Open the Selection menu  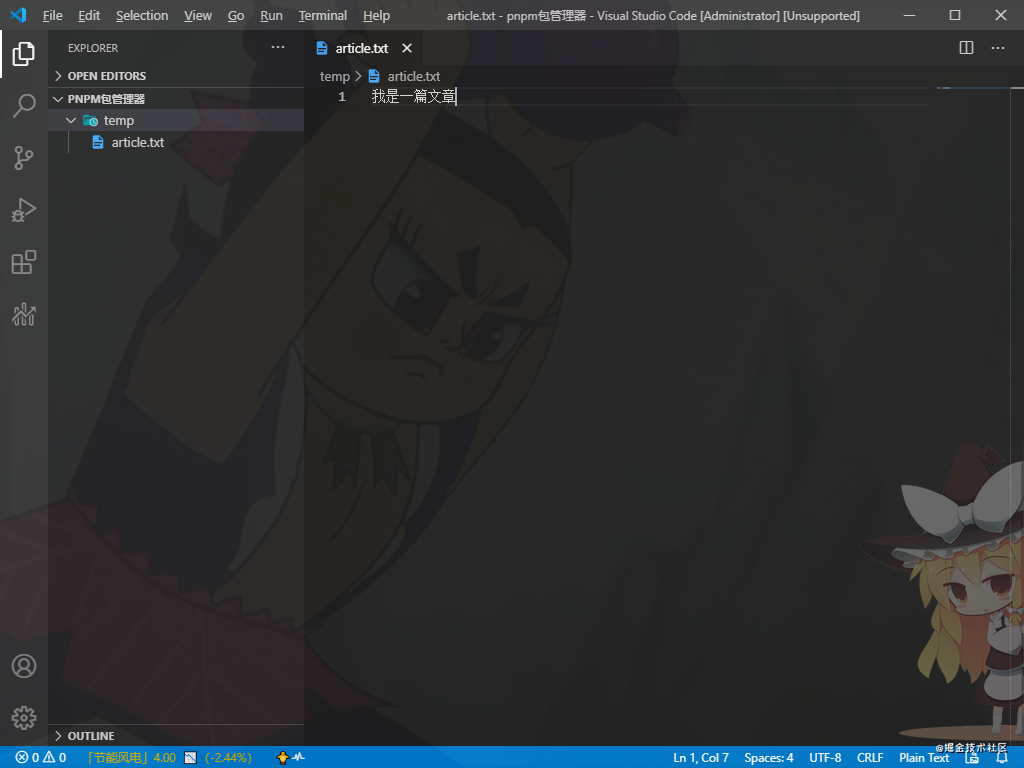point(142,15)
